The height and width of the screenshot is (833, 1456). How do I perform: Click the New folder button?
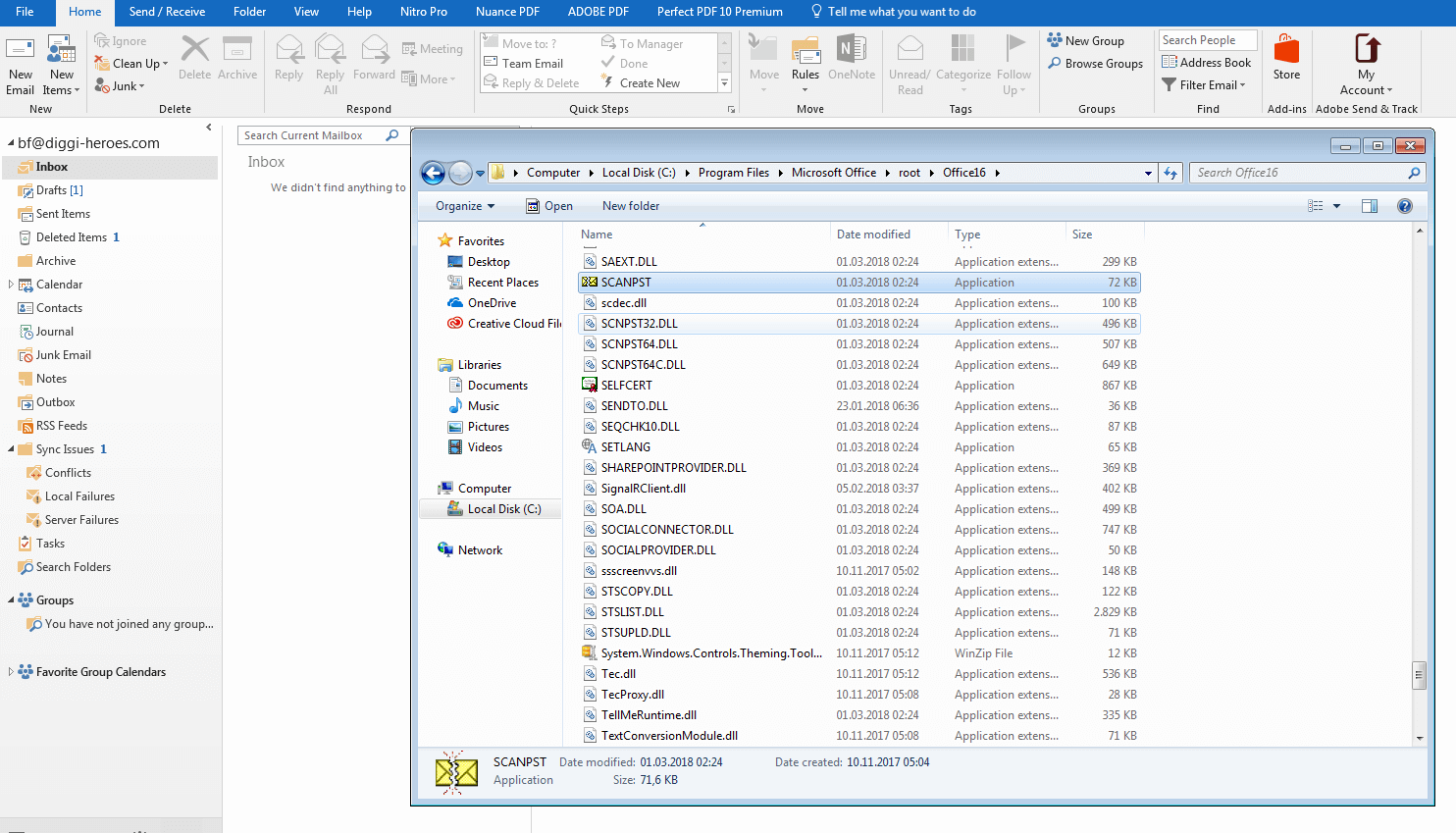point(630,206)
